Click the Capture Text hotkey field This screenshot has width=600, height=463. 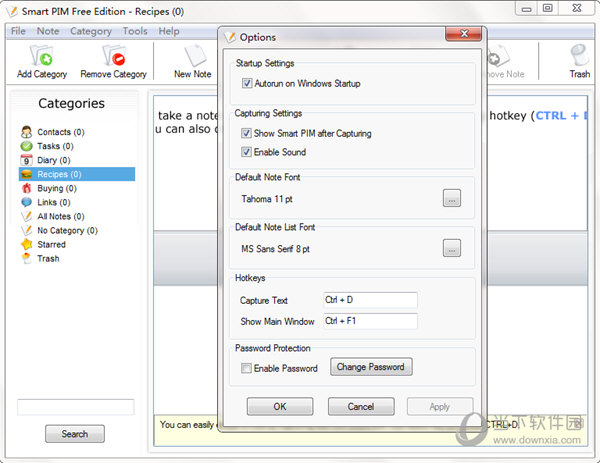pyautogui.click(x=370, y=300)
